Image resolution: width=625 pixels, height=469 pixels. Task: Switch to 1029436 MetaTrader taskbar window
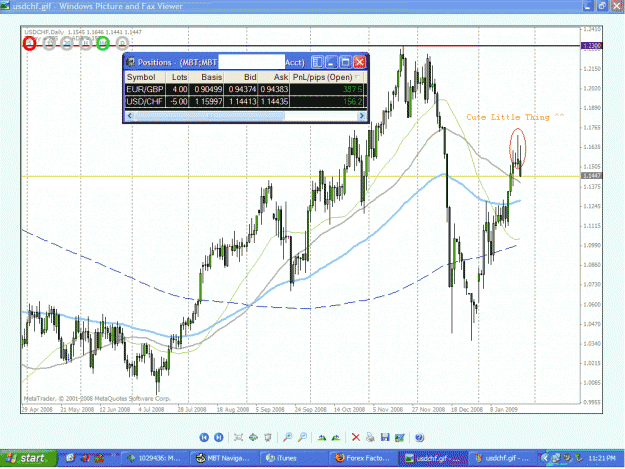click(153, 458)
